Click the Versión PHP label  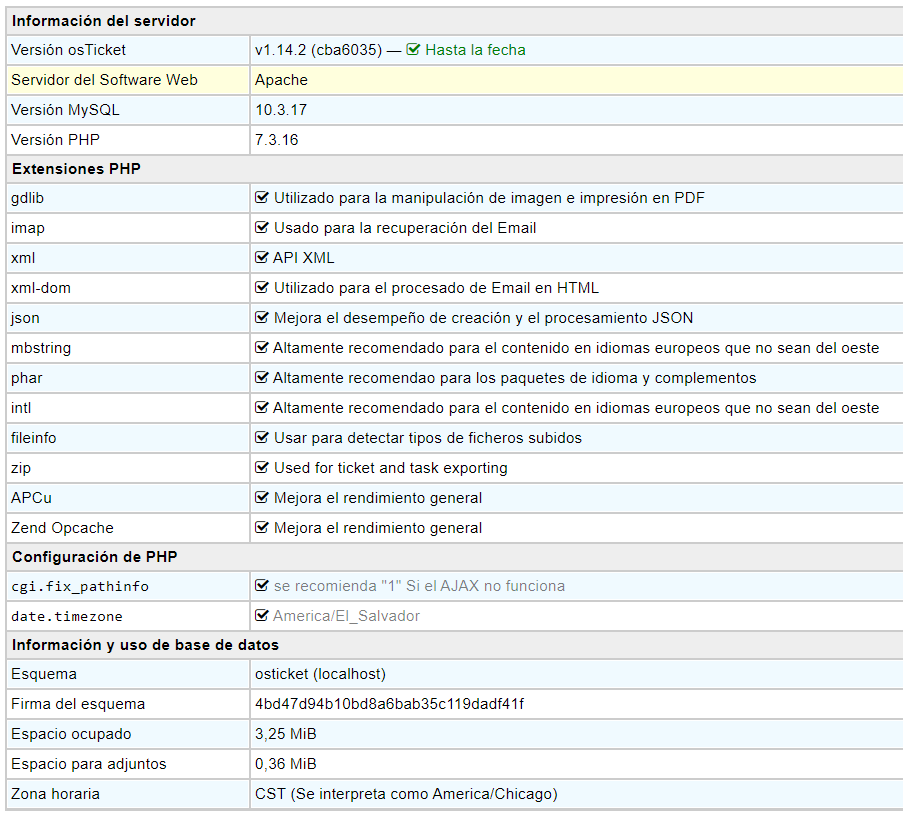55,140
